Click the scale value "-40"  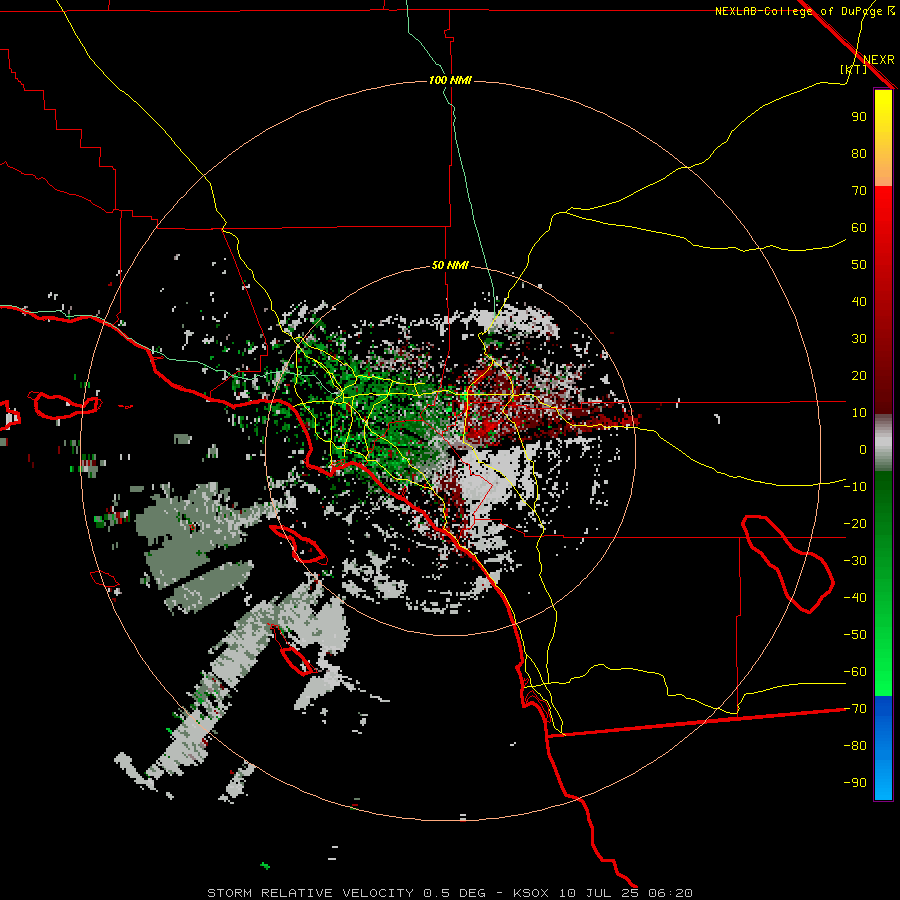pos(855,598)
